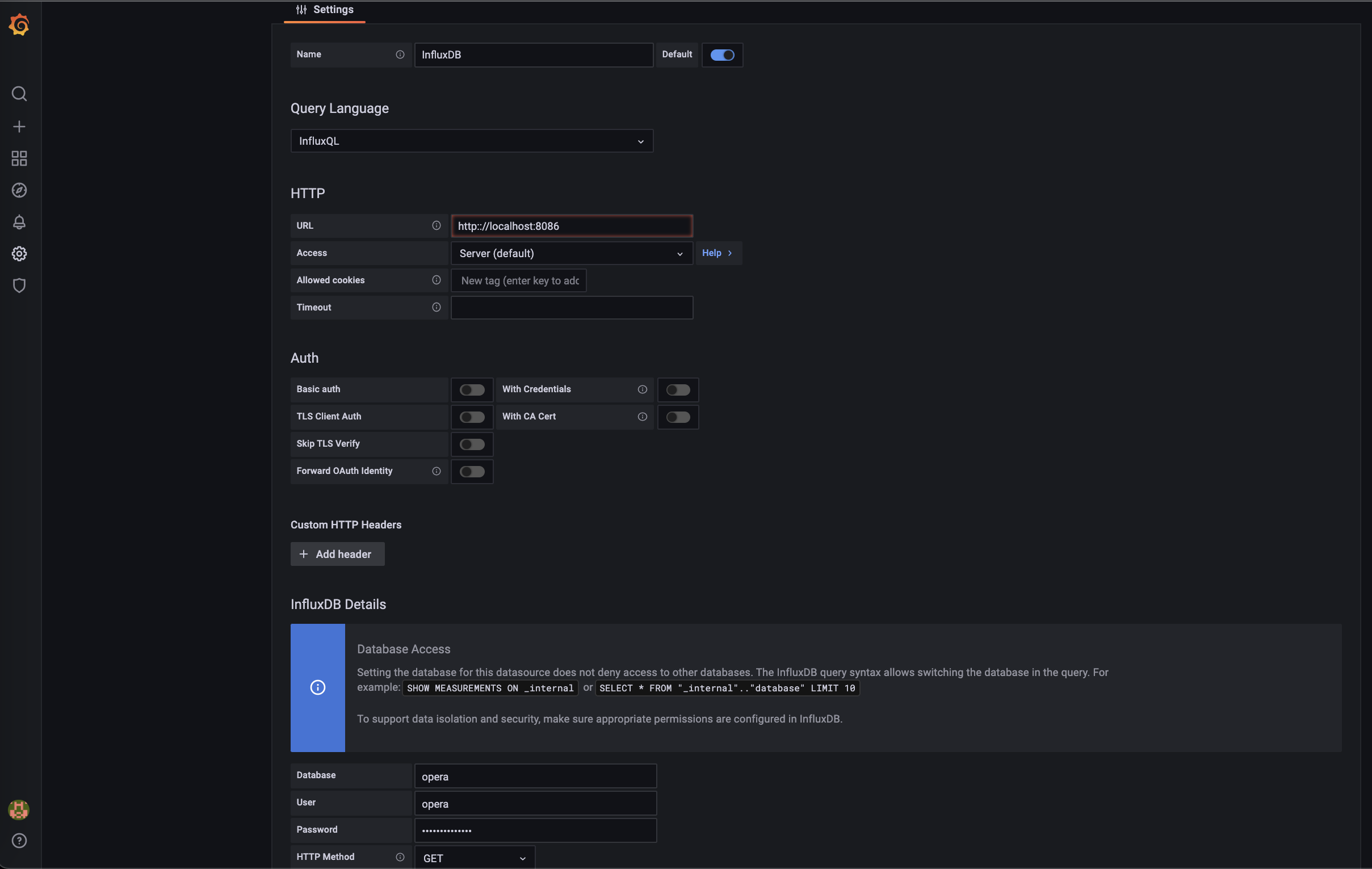
Task: Show info tooltip for Name field
Action: [x=400, y=54]
